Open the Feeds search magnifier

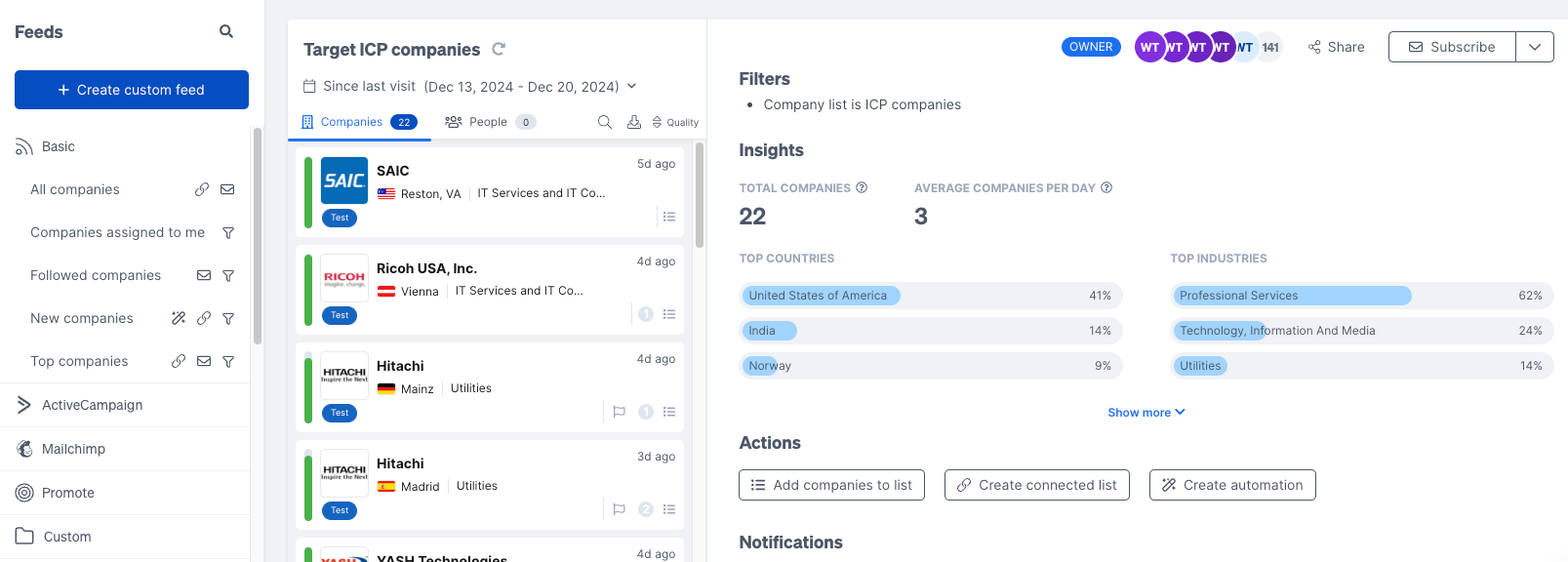(226, 31)
